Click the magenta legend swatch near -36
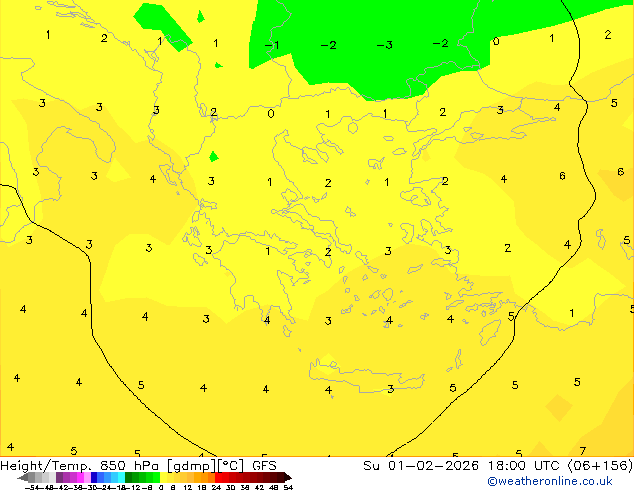The height and width of the screenshot is (490, 634). [80, 477]
